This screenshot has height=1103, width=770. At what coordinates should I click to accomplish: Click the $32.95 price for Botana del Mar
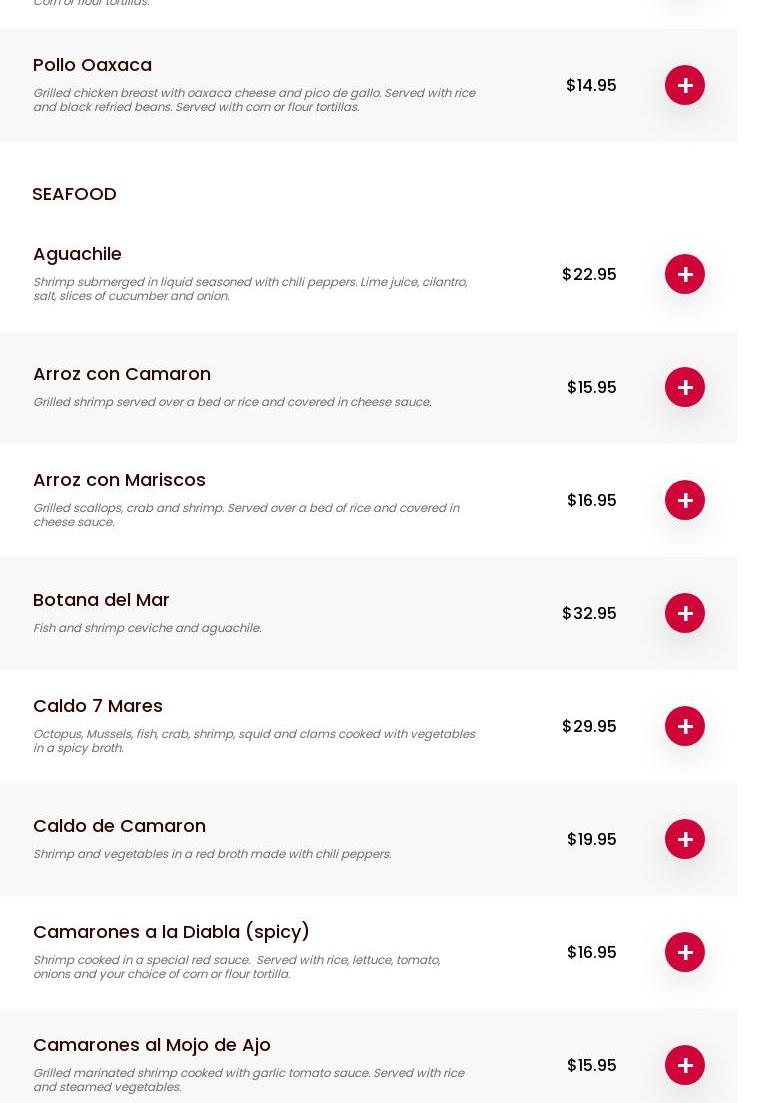click(x=589, y=613)
